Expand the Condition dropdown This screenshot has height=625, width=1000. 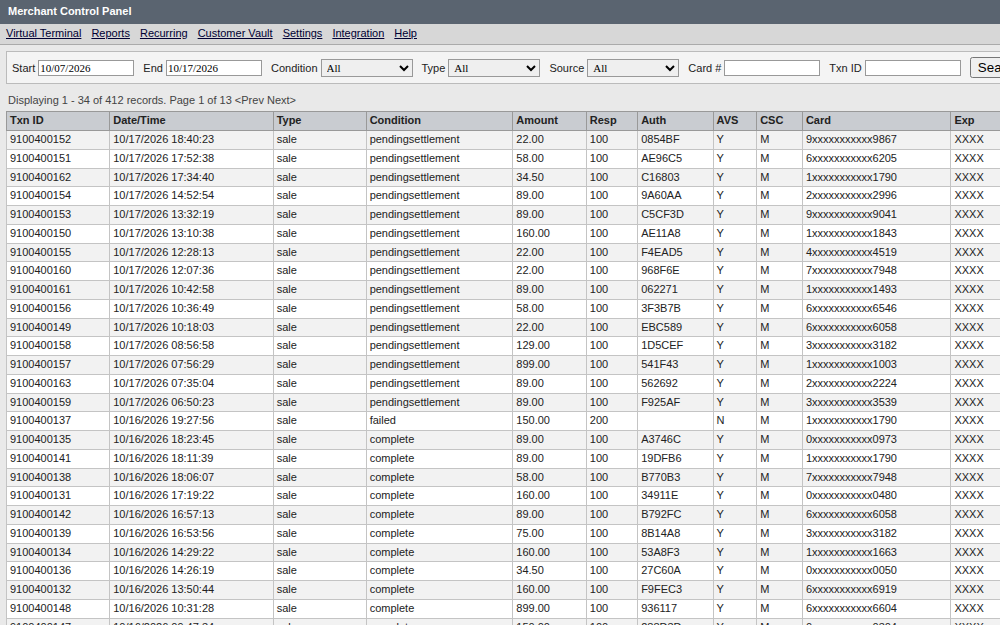point(367,68)
